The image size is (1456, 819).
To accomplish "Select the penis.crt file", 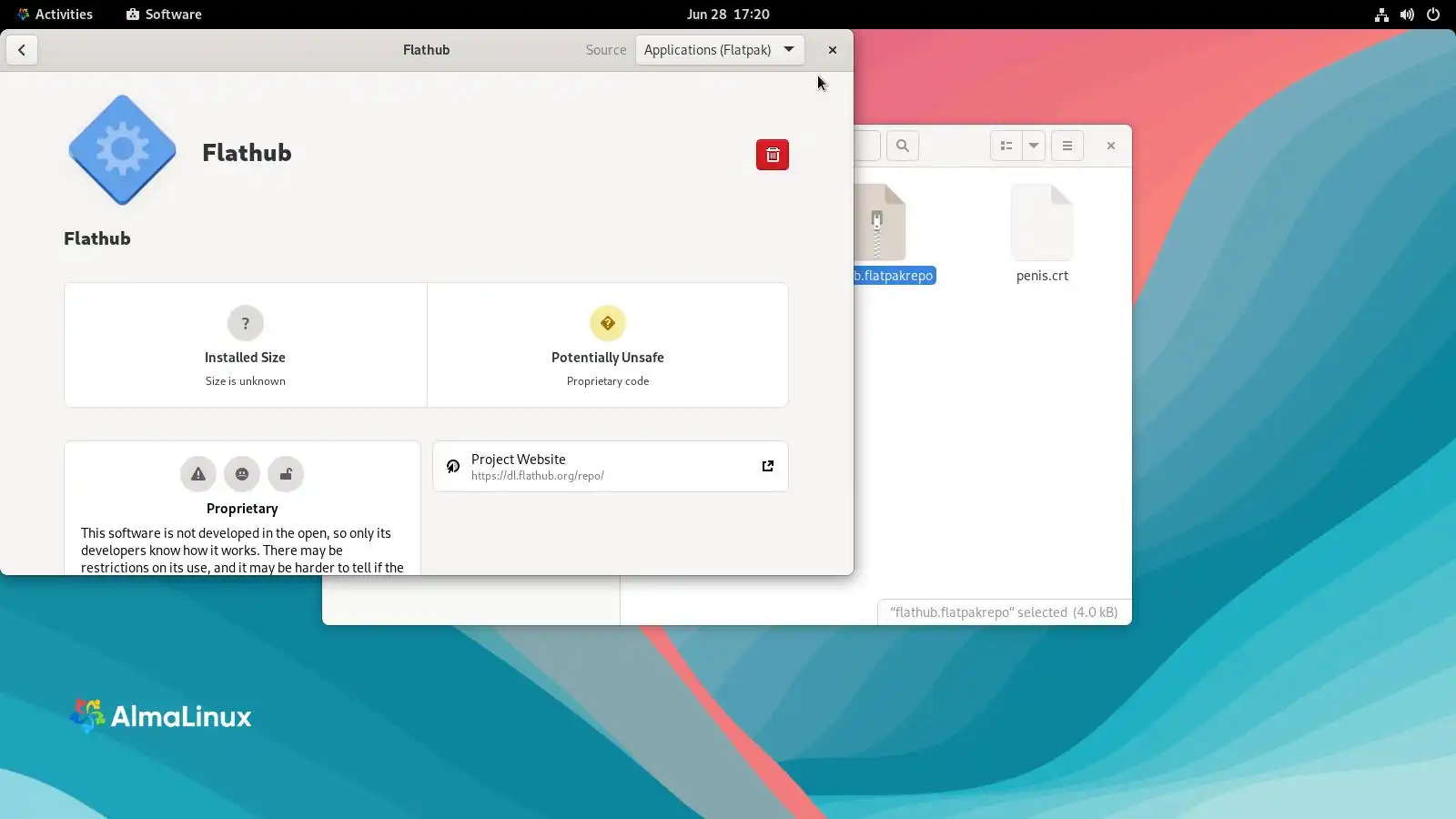I will point(1042,235).
